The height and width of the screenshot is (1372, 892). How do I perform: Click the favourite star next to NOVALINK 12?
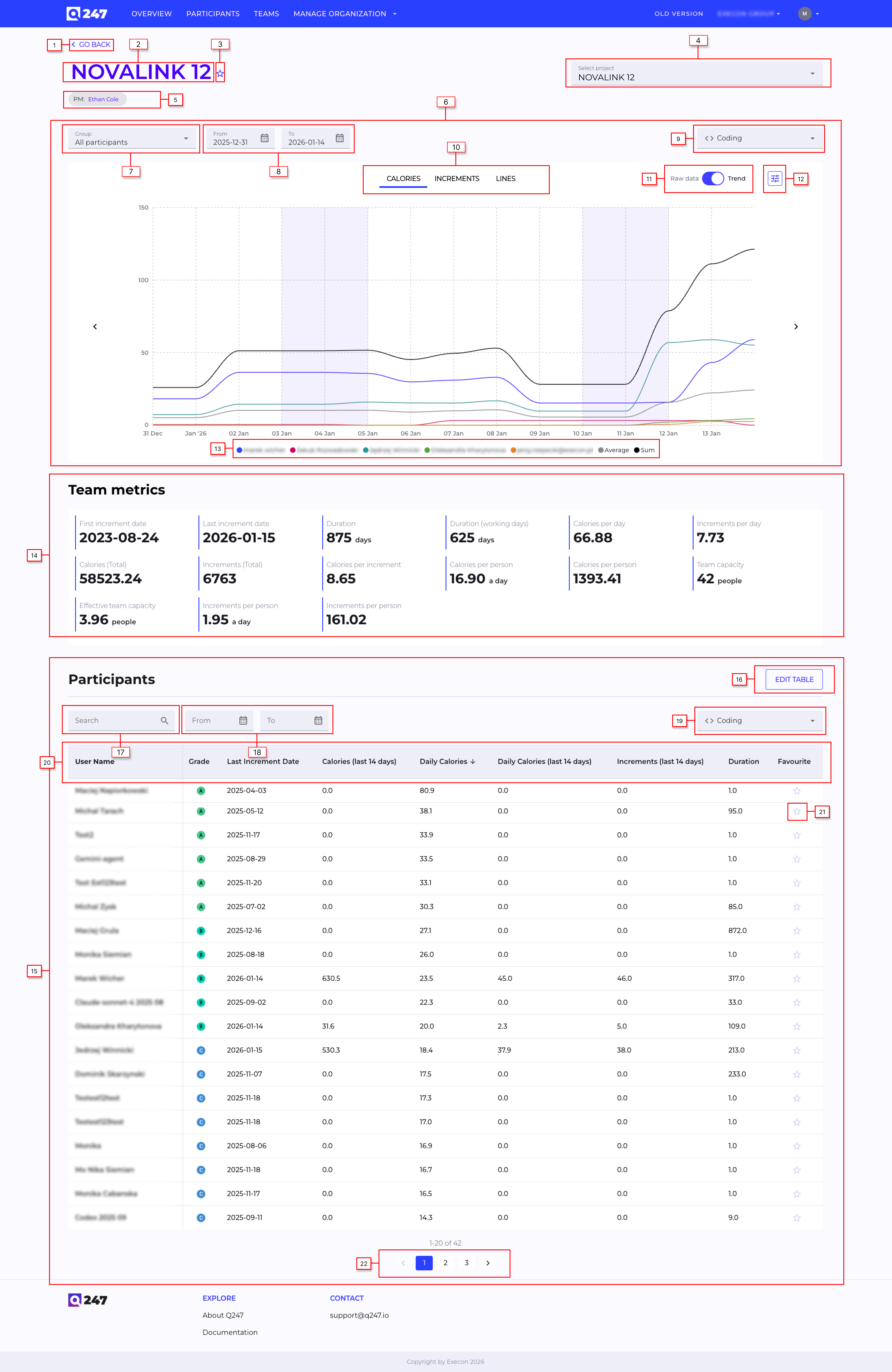pos(220,73)
